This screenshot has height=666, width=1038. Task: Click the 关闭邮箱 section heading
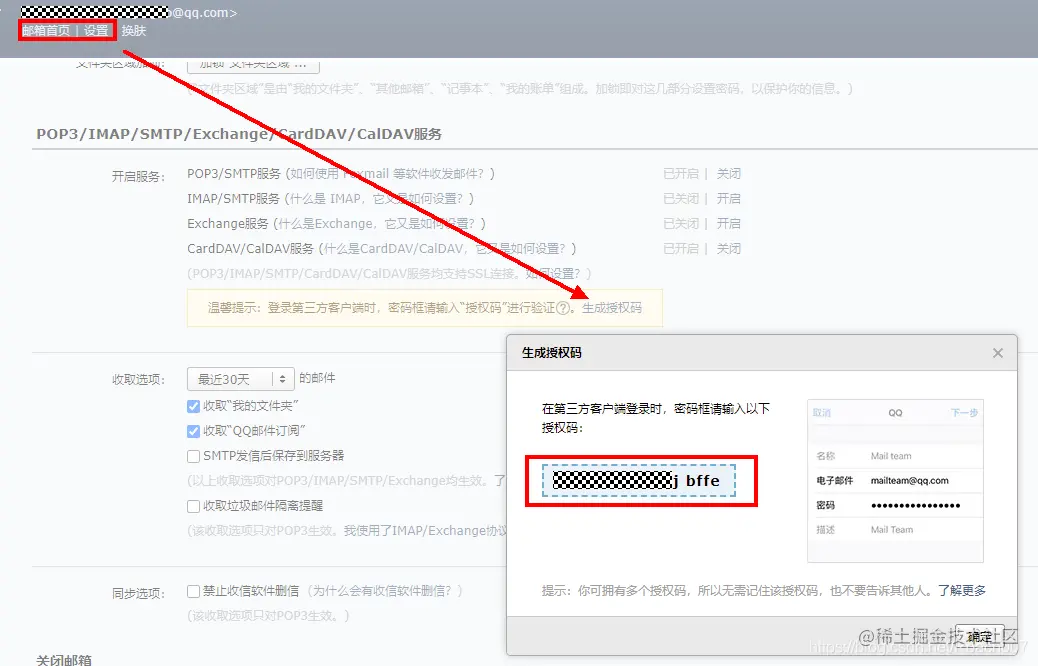(64, 660)
